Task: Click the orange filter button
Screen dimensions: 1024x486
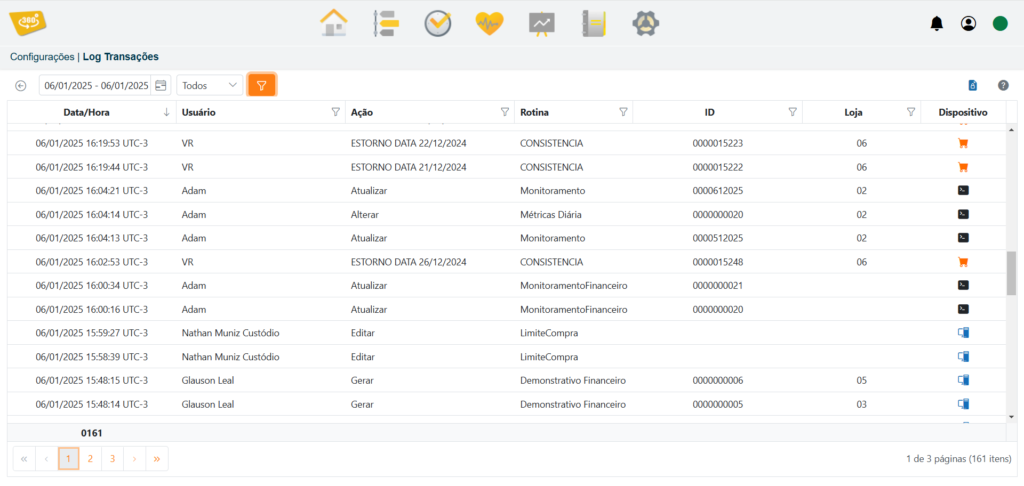Action: coord(262,86)
